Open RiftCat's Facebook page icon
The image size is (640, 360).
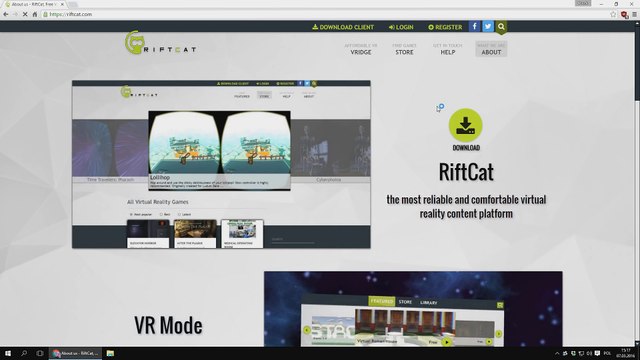point(474,27)
